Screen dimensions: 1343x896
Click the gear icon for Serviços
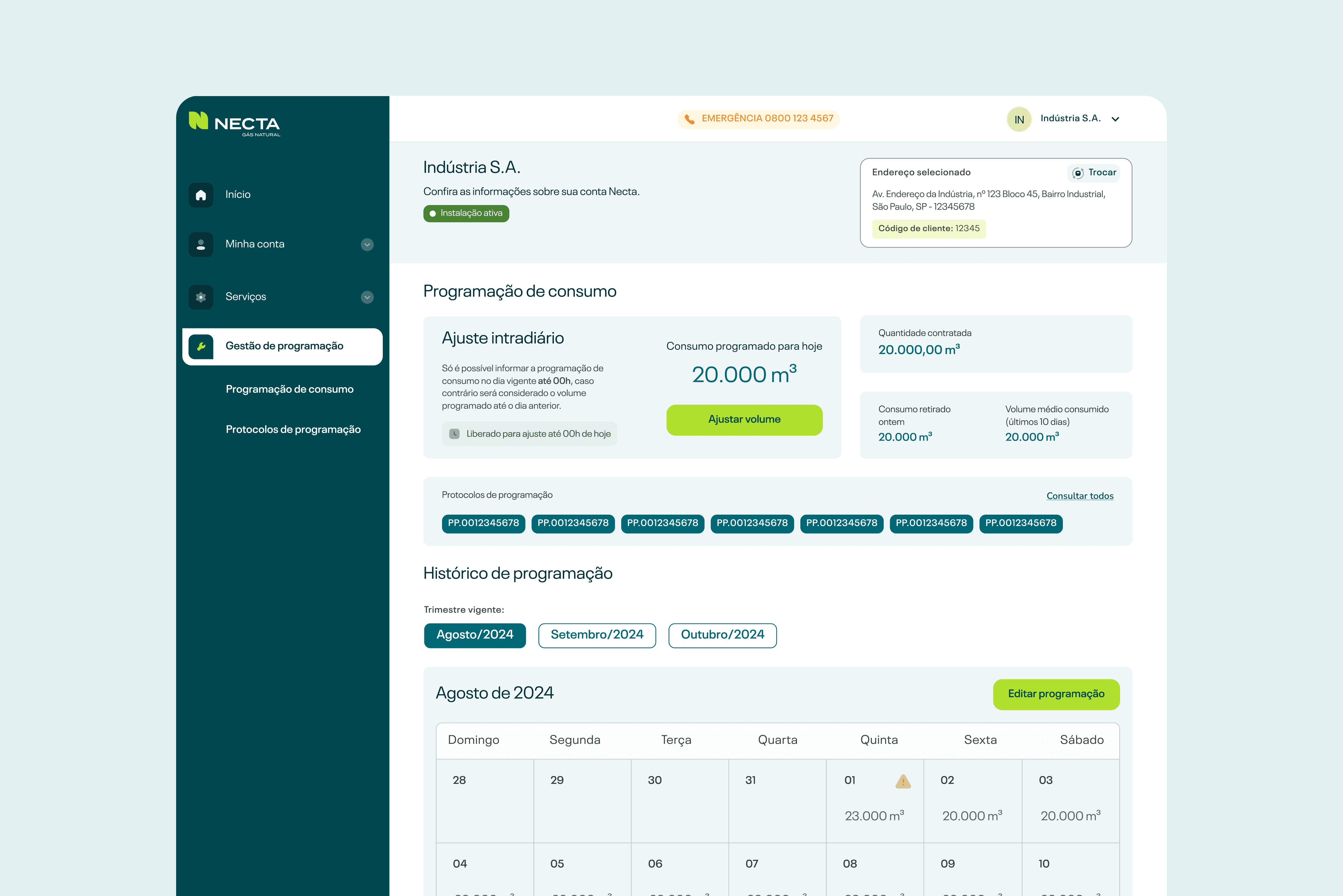(x=201, y=297)
